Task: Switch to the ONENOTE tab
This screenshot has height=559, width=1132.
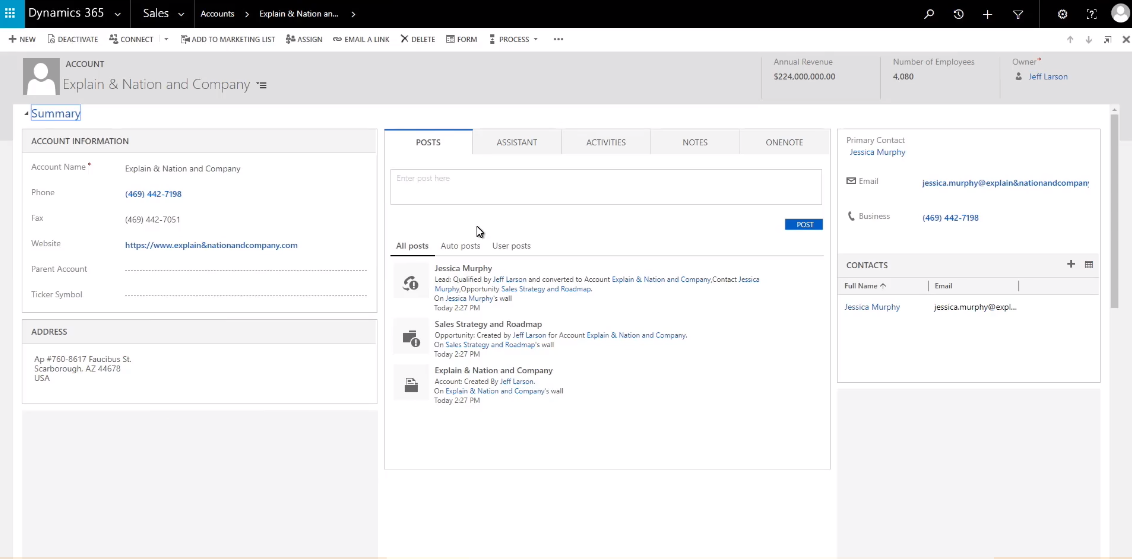Action: point(784,142)
